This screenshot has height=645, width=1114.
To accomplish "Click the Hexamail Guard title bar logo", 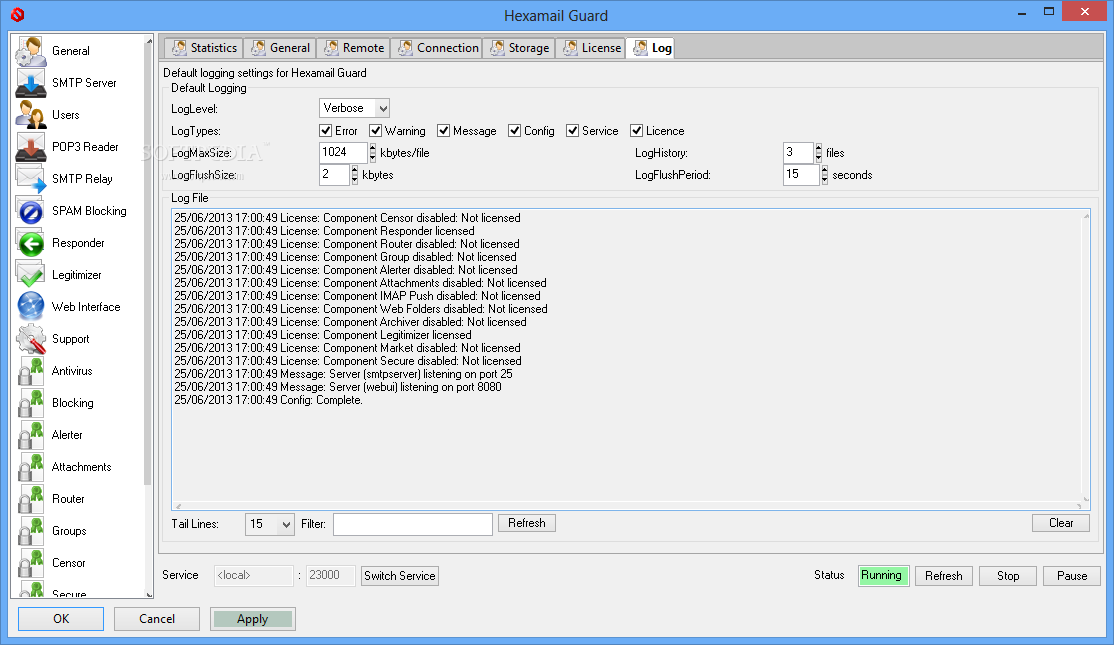I will [x=18, y=14].
